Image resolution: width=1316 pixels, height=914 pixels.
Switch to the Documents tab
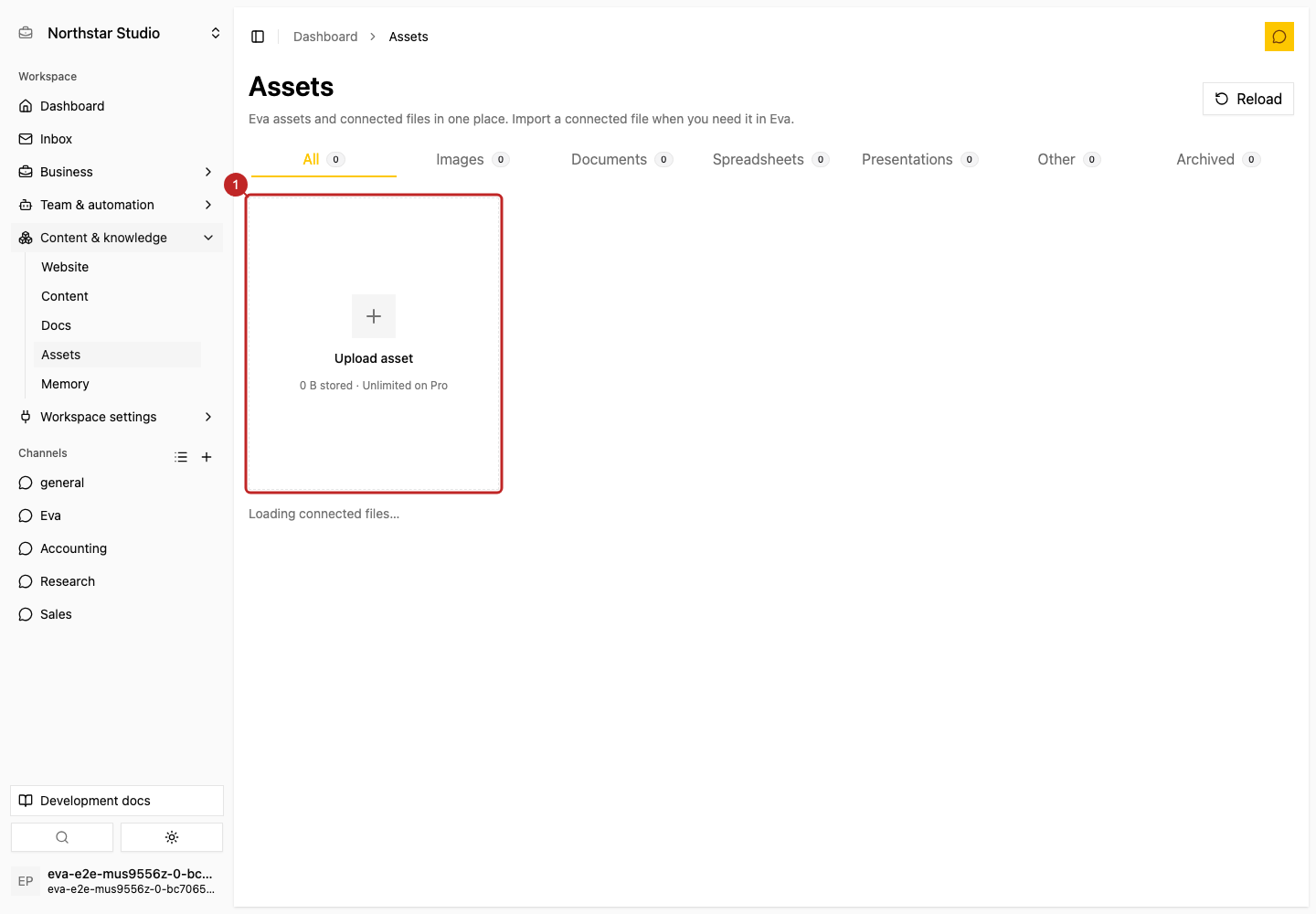[621, 159]
